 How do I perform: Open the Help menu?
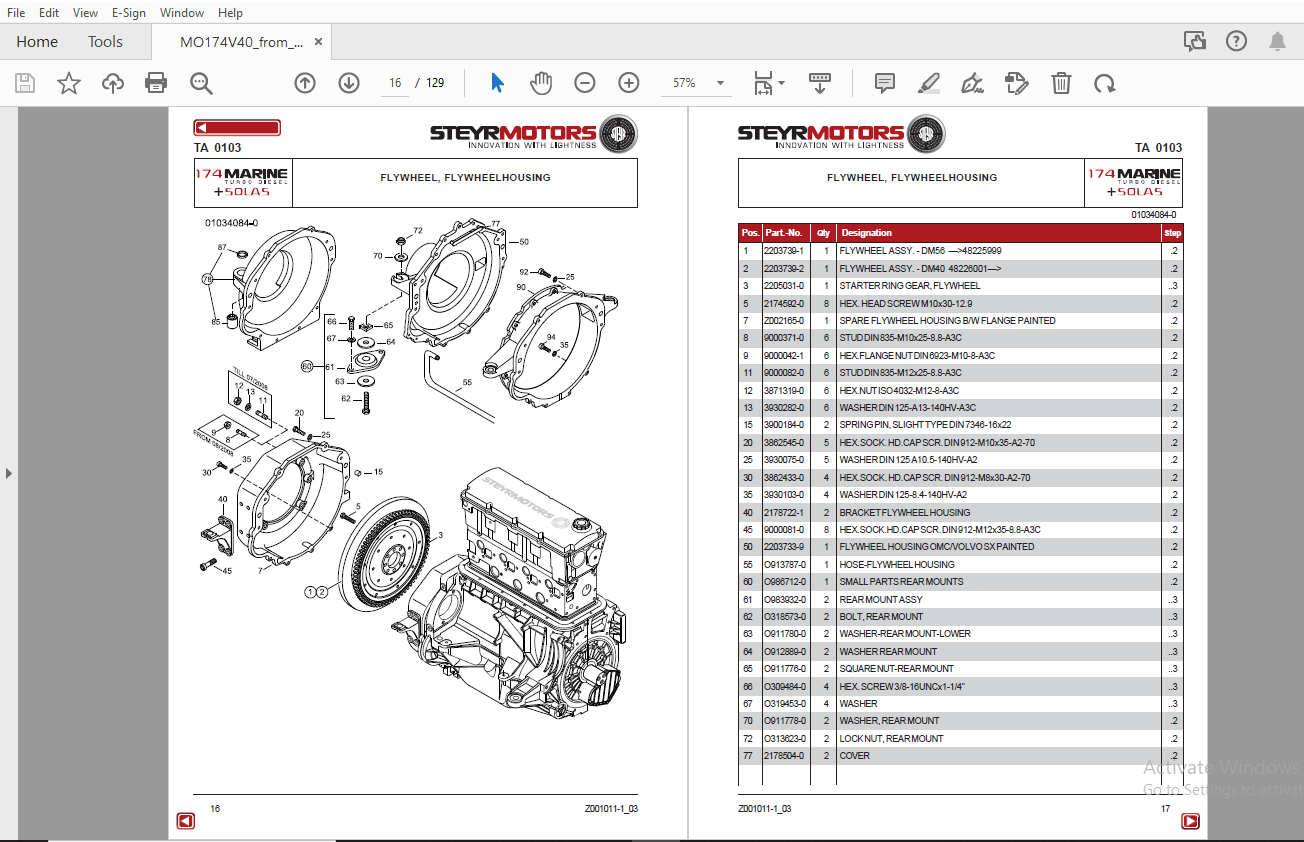[x=230, y=13]
